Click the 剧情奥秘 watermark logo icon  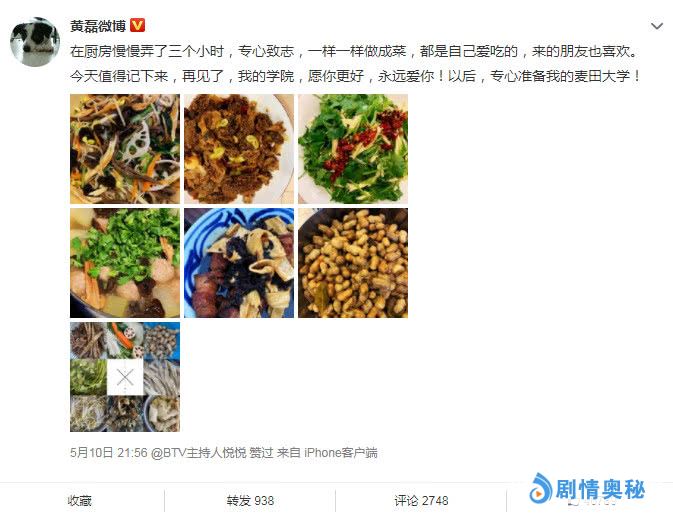(540, 488)
